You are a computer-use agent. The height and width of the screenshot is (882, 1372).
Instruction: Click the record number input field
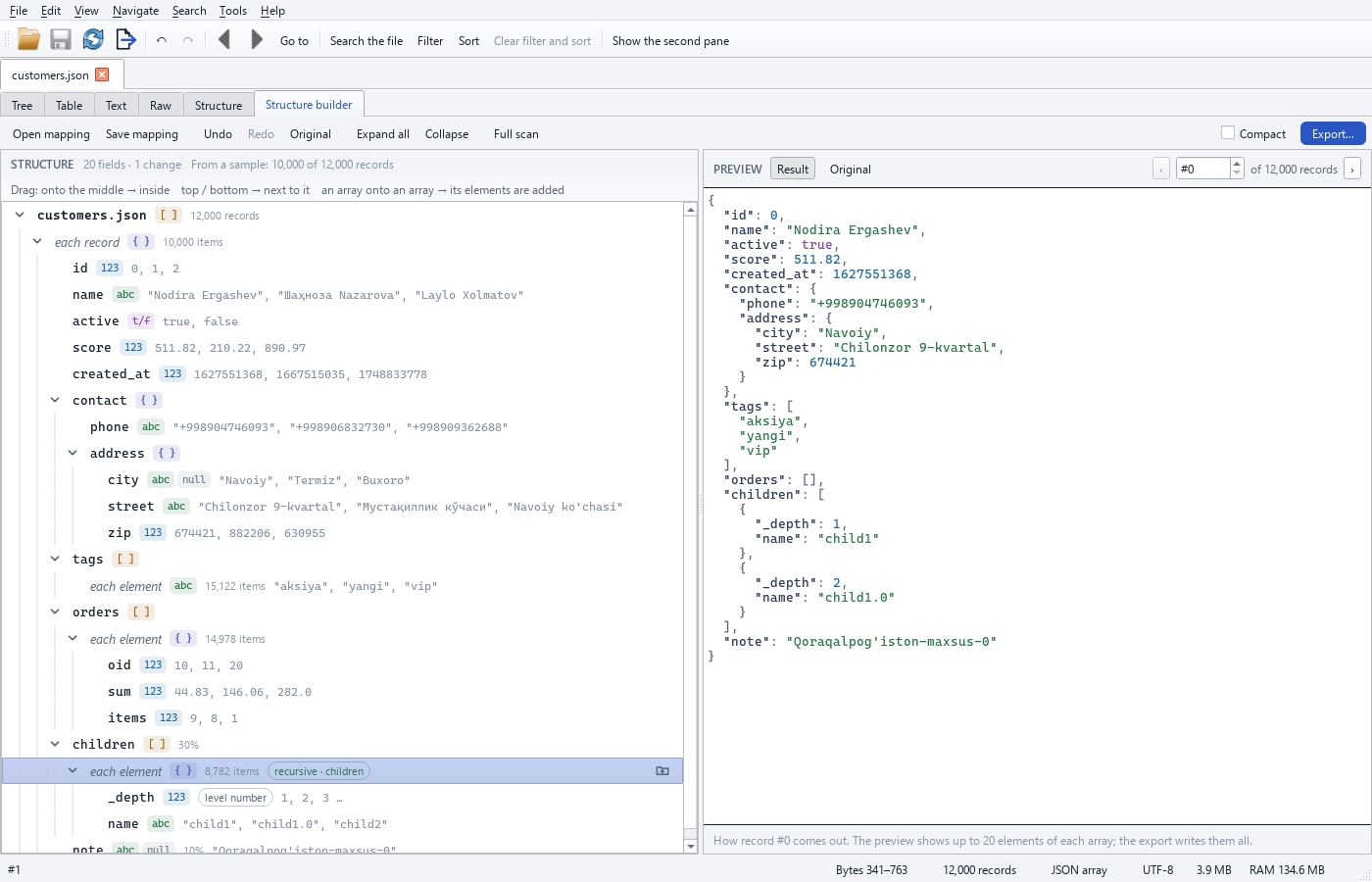1202,169
